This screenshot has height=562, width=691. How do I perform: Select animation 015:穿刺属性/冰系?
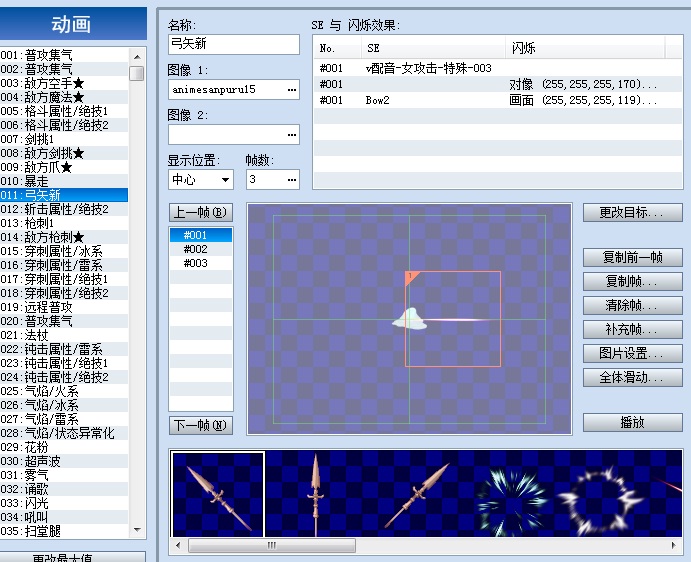(64, 251)
